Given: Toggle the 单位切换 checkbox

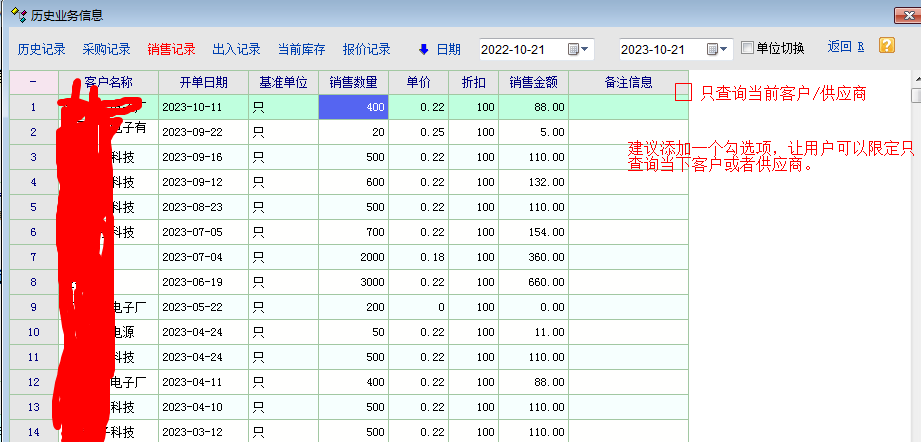Looking at the screenshot, I should pyautogui.click(x=748, y=48).
